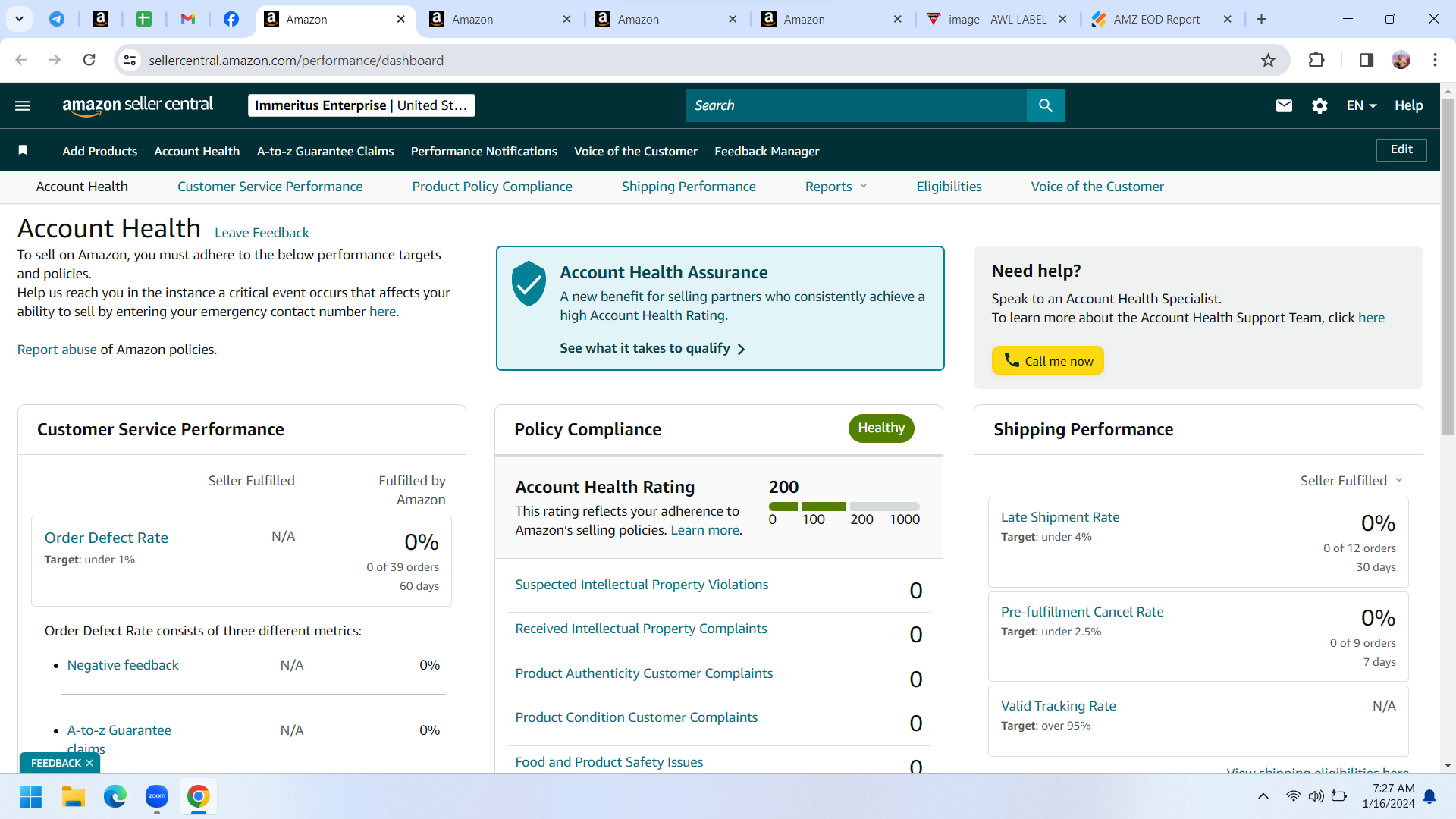Open Chrome three-dot menu

tap(1435, 60)
